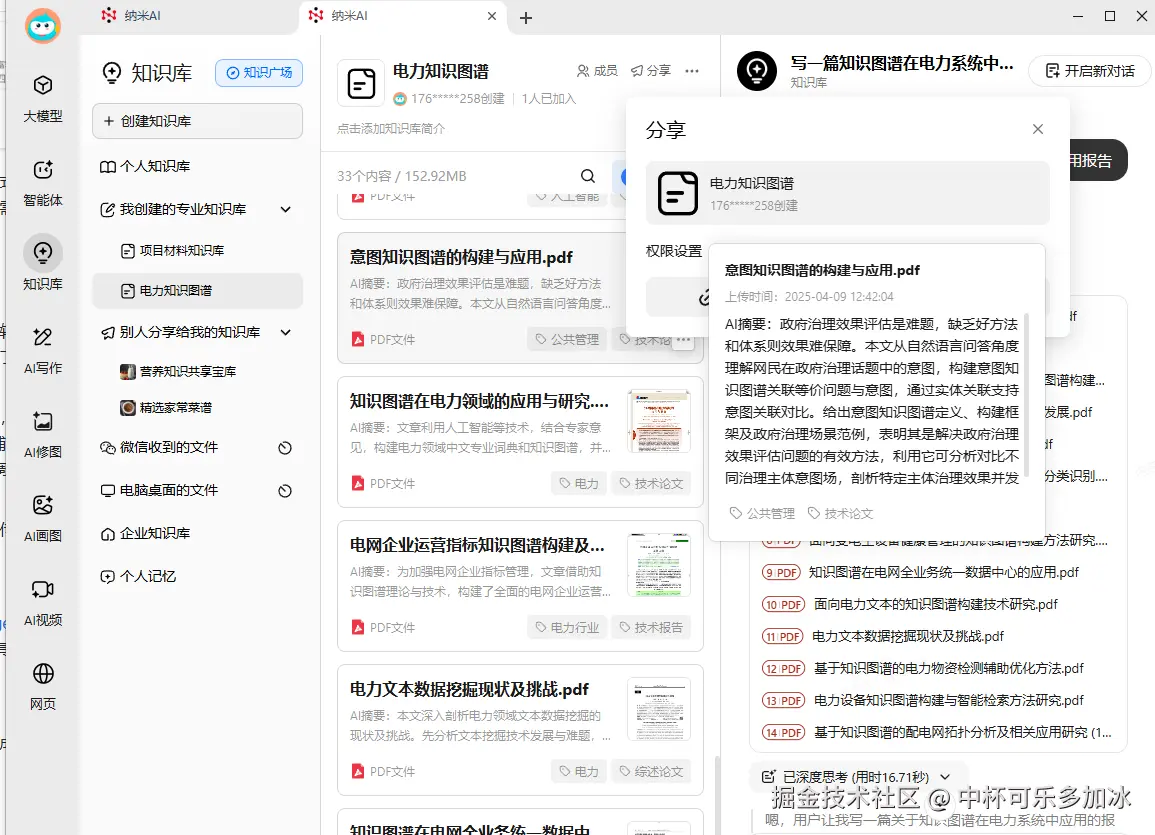This screenshot has width=1155, height=835.
Task: Click the 电力知识图谱 header document icon
Action: pos(361,83)
